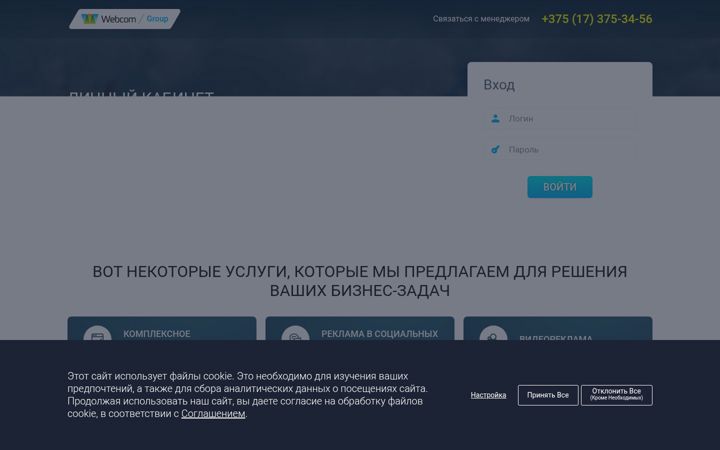Viewport: 720px width, 450px height.
Task: Click the Webcom Group logo
Action: coord(124,19)
